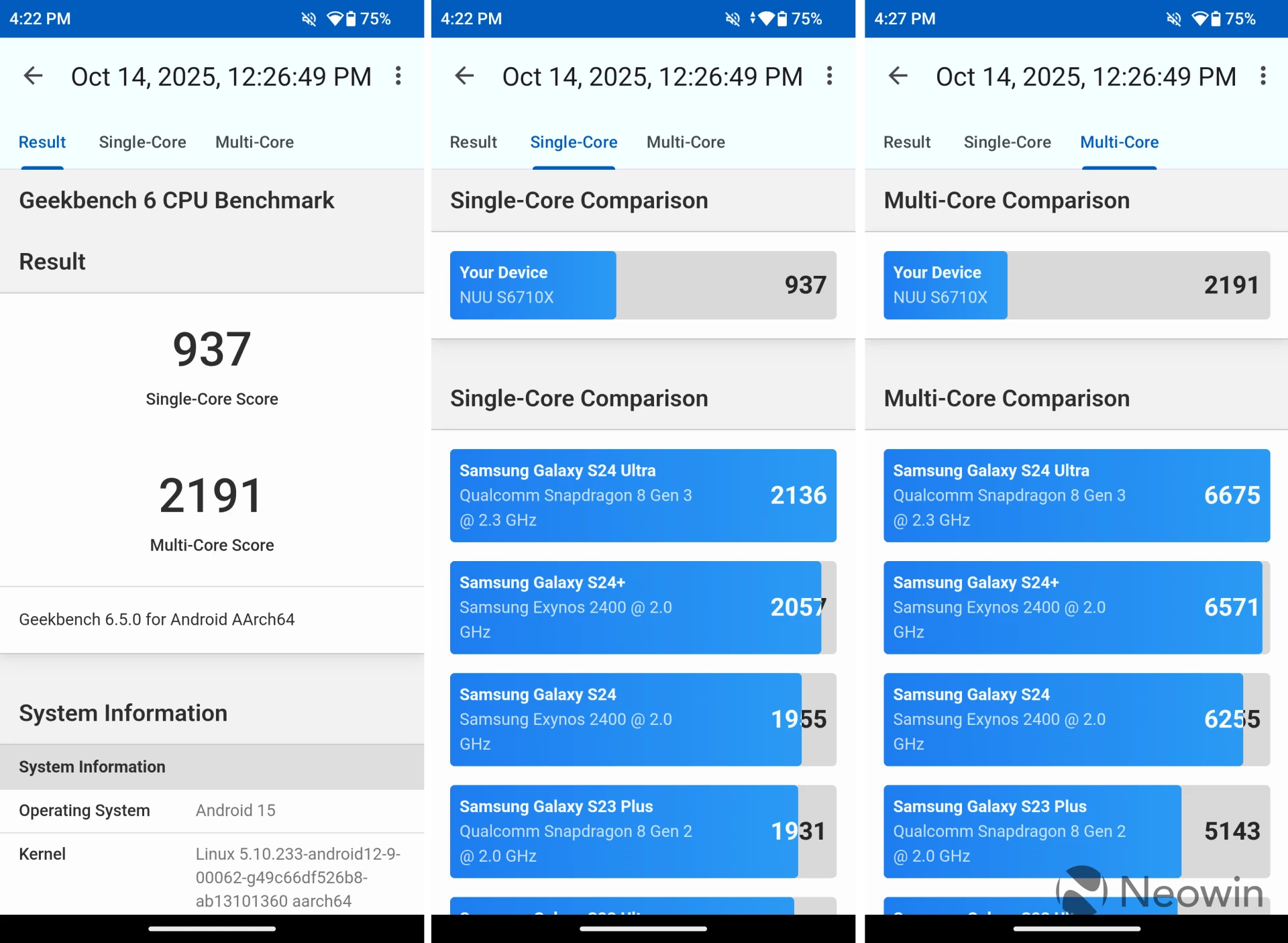Open three-dot menu on the Single-Core screen
This screenshot has width=1288, height=943.
tap(830, 76)
